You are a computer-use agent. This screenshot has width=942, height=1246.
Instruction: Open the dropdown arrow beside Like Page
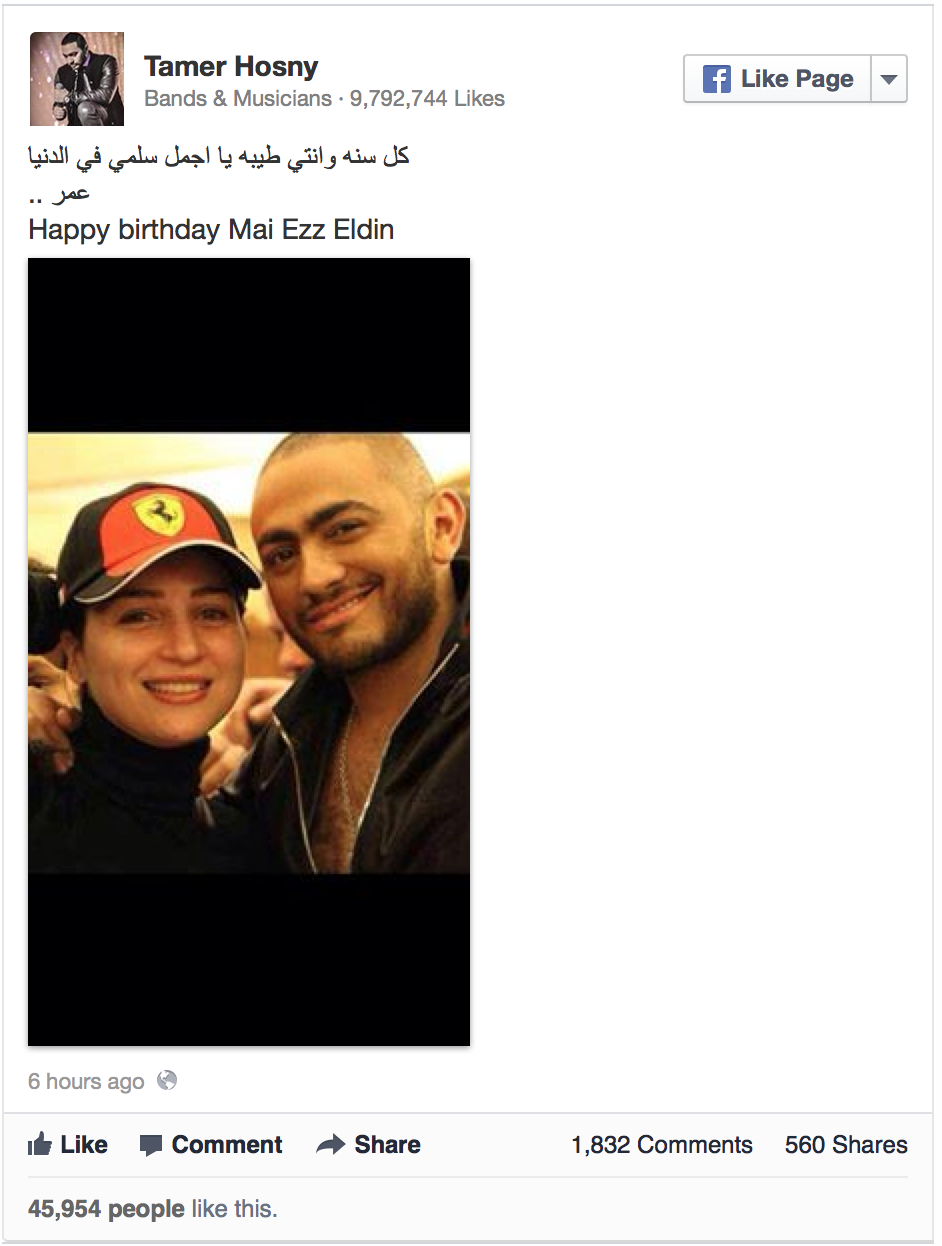889,79
